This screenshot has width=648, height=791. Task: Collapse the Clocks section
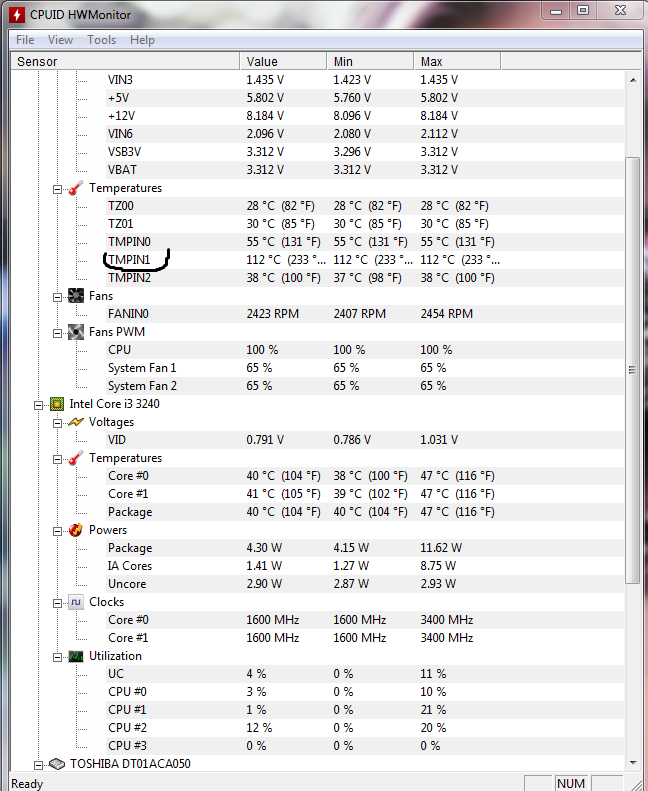57,603
